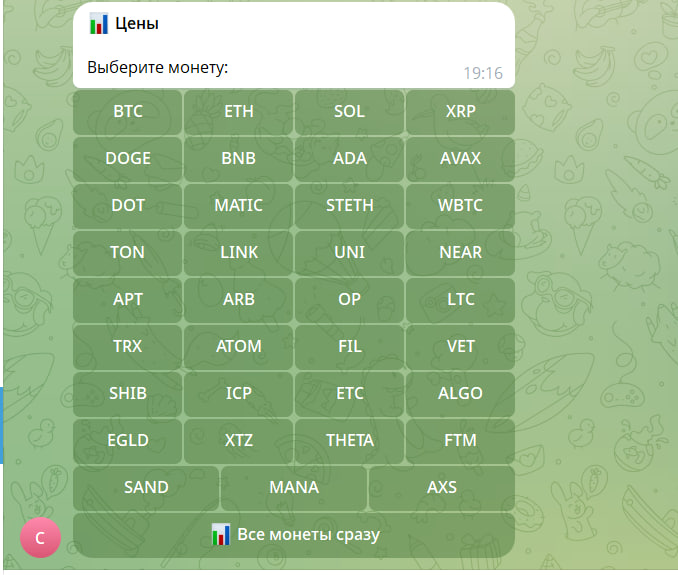The height and width of the screenshot is (575, 678).
Task: Select the NEAR coin button
Action: (x=461, y=253)
